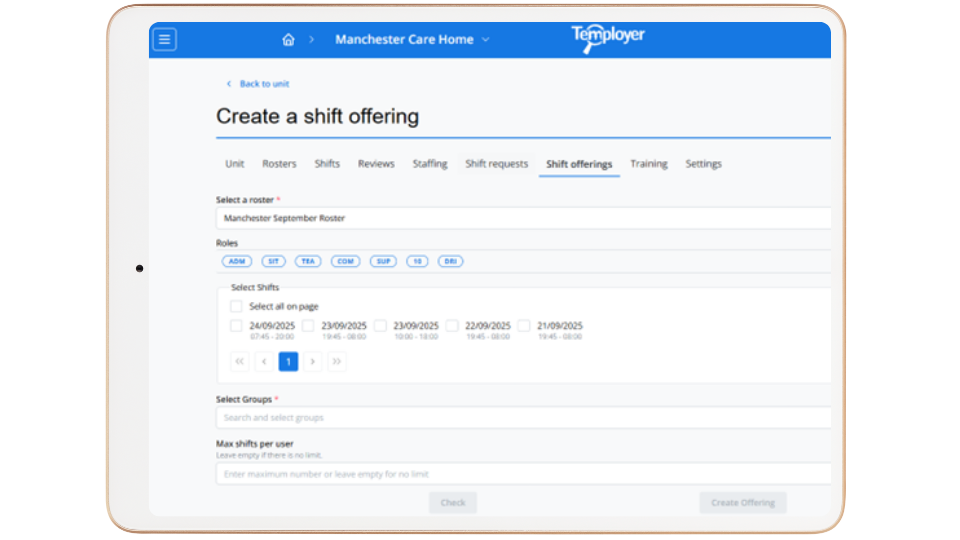Image resolution: width=960 pixels, height=540 pixels.
Task: Go to the previous page of shifts
Action: (x=264, y=362)
